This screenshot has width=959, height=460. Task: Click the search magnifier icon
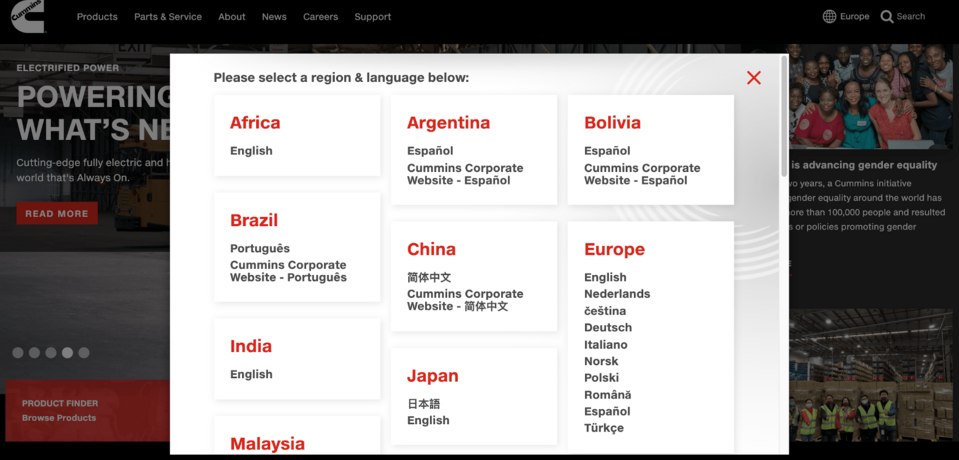pyautogui.click(x=887, y=17)
